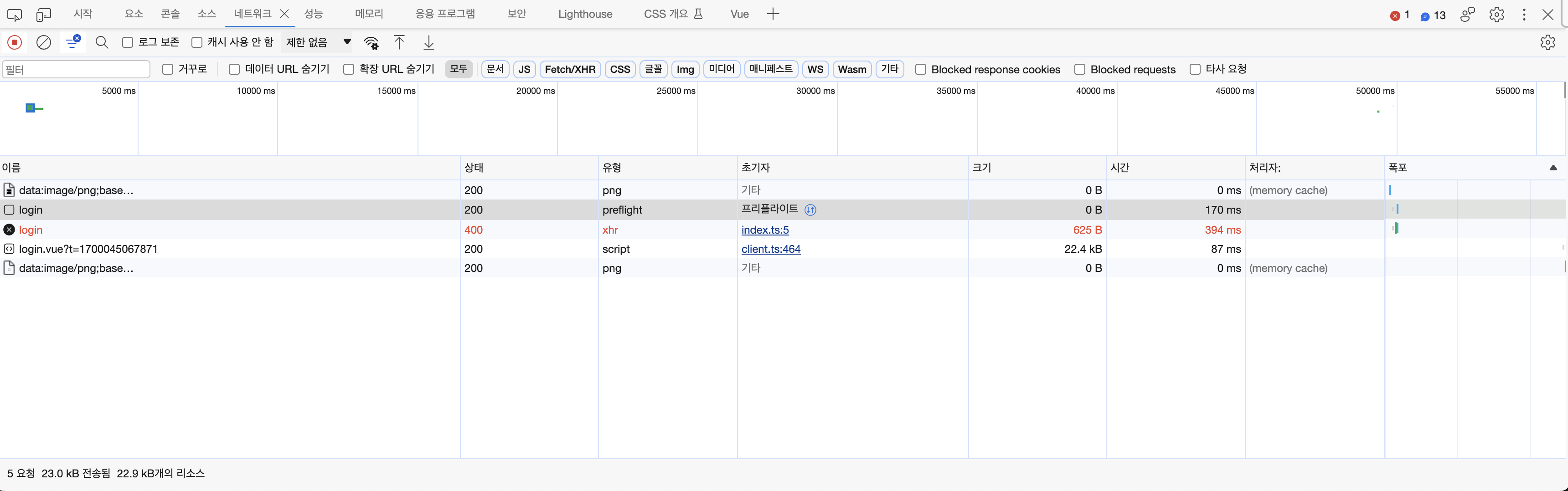The height and width of the screenshot is (491, 1568).
Task: Toggle device emulation toolbar icon
Action: click(44, 15)
